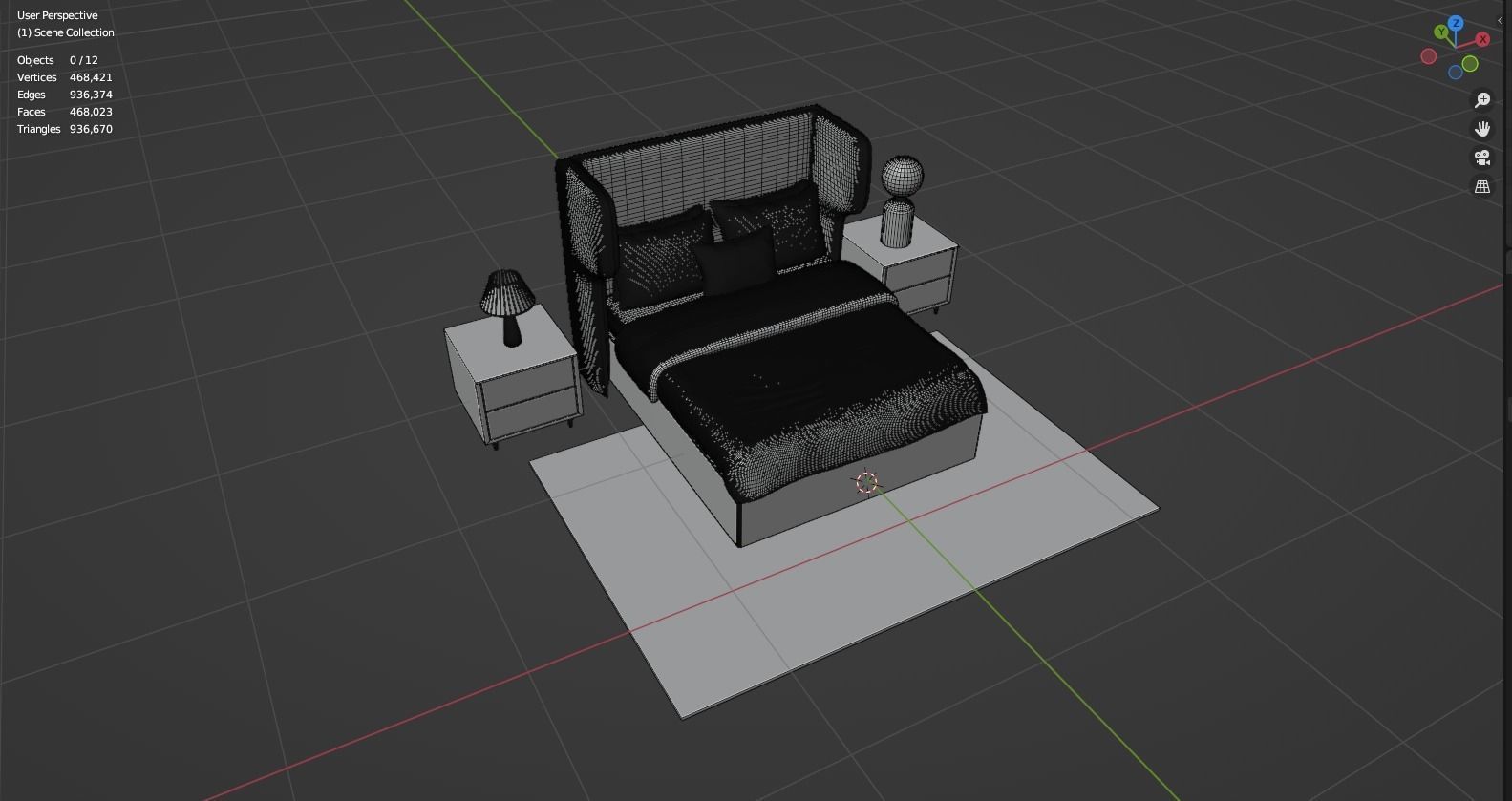The image size is (1512, 801).
Task: Click the 'User Perspective' overlay text
Action: (x=57, y=15)
